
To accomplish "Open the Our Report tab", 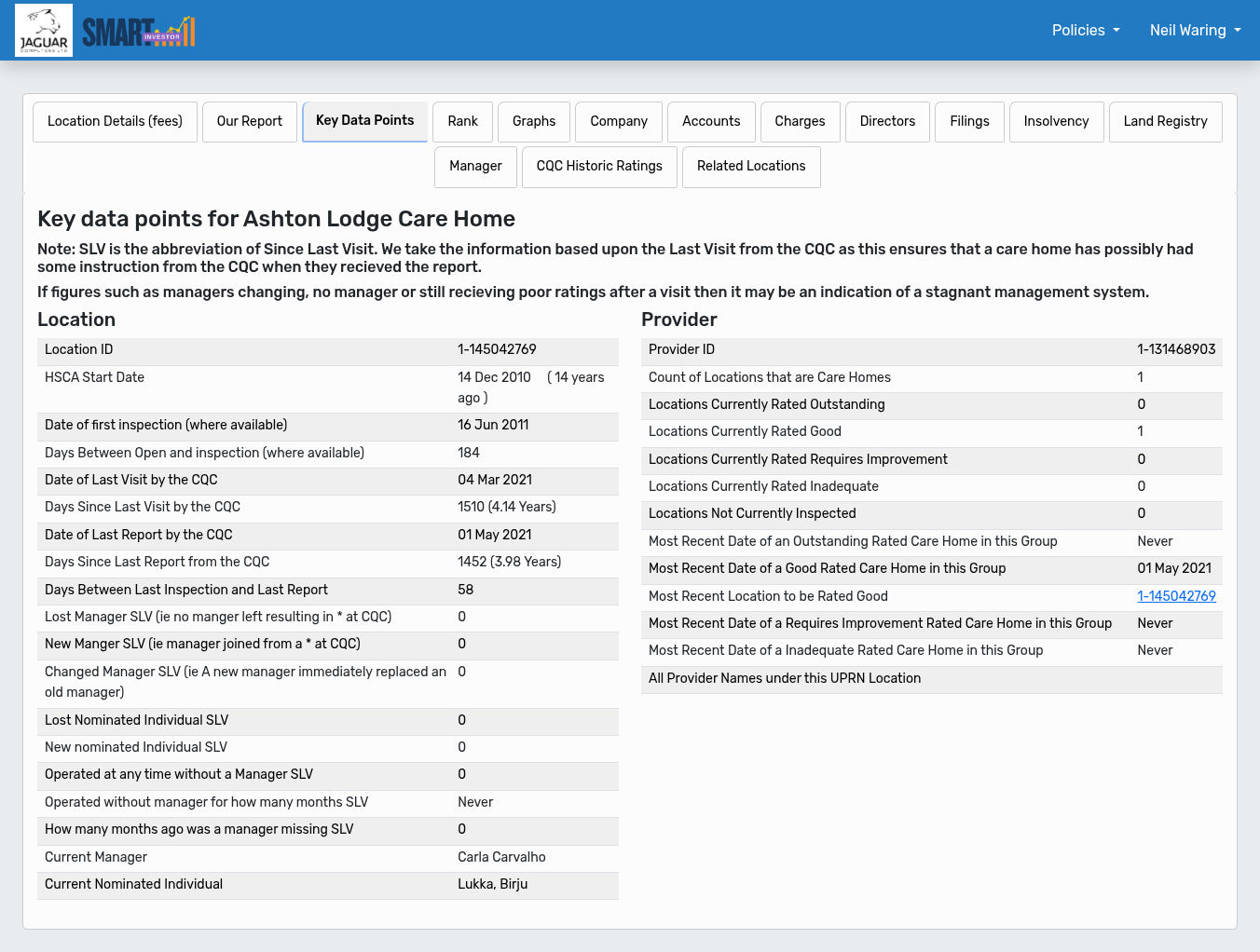I will 249,122.
